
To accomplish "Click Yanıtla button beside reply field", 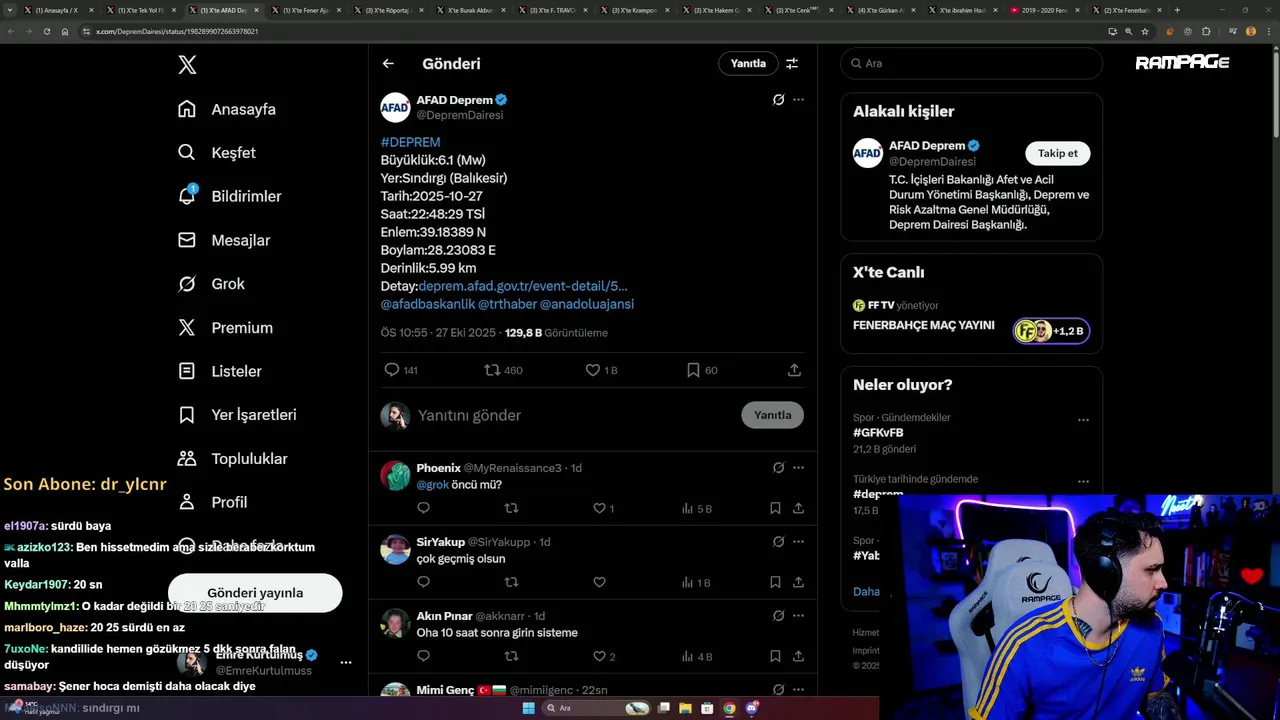I will 772,415.
